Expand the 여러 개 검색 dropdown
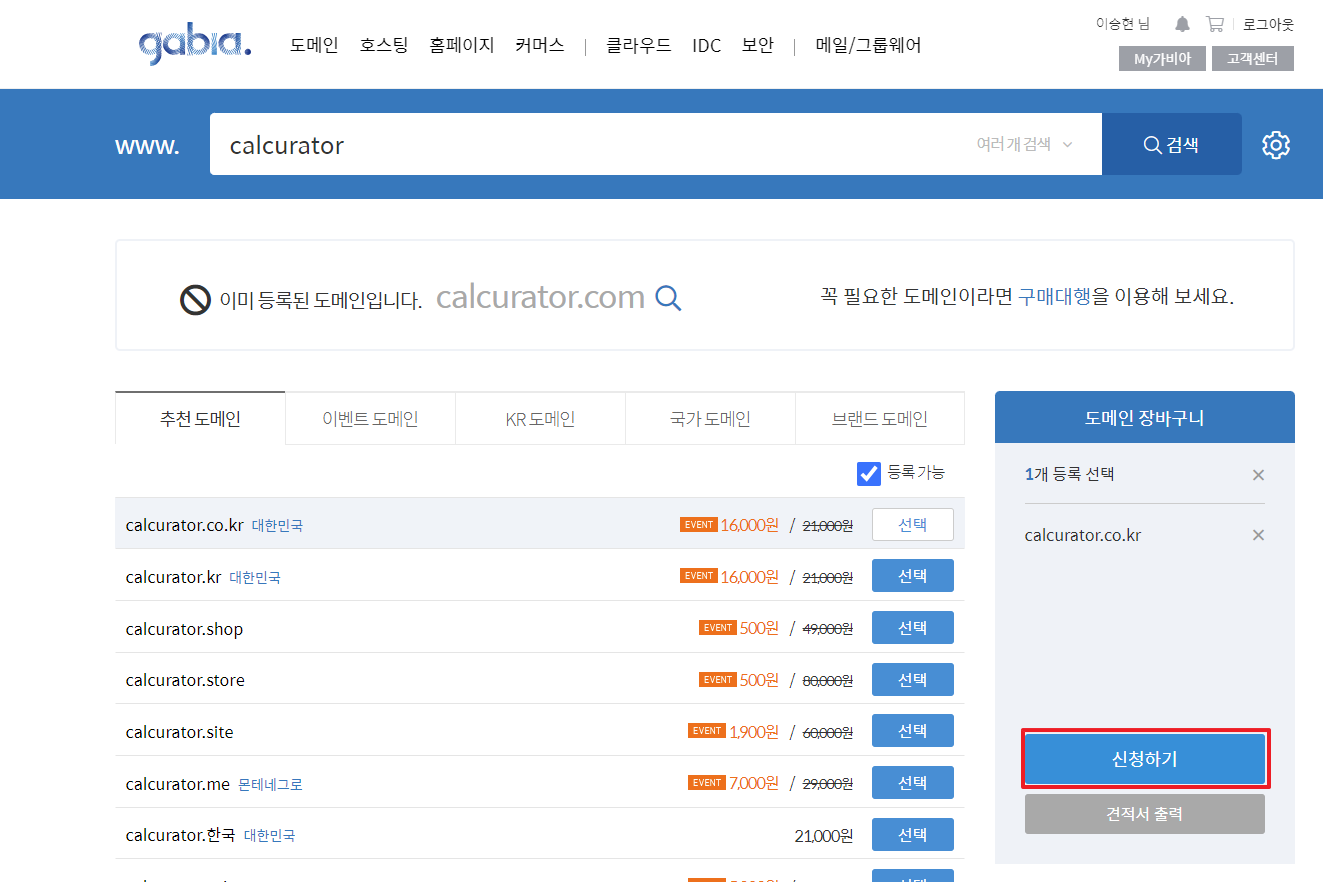Viewport: 1323px width, 882px height. [1024, 144]
